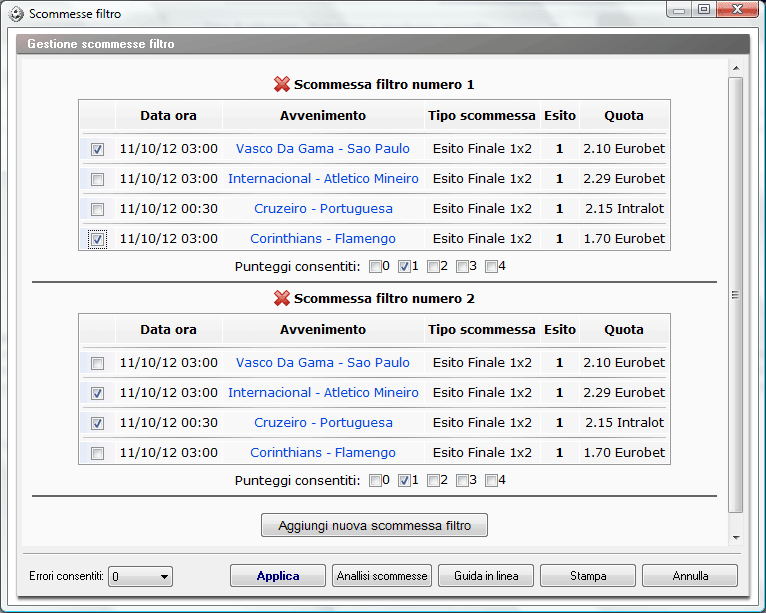
Task: Click the Scommesse filtro title bar app icon
Action: pos(16,14)
